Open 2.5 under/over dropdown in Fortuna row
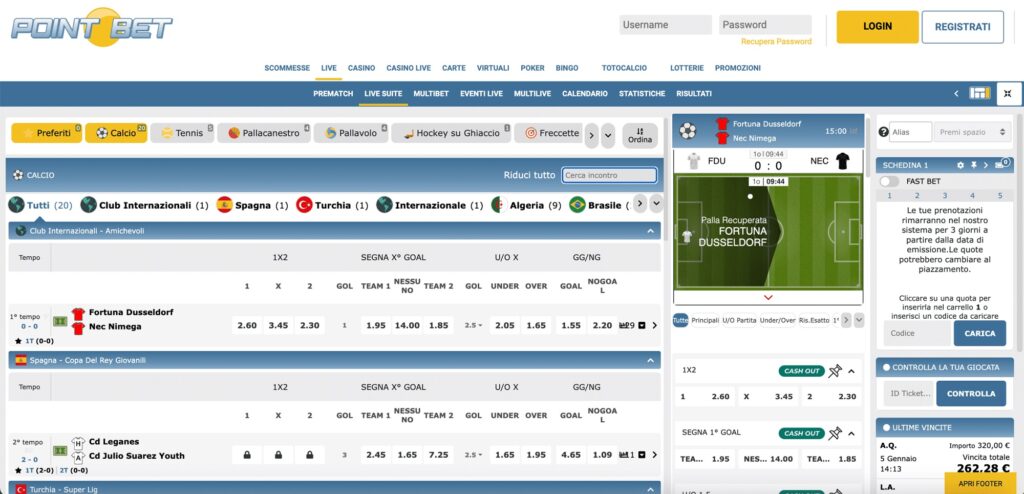The width and height of the screenshot is (1024, 494). click(x=473, y=325)
